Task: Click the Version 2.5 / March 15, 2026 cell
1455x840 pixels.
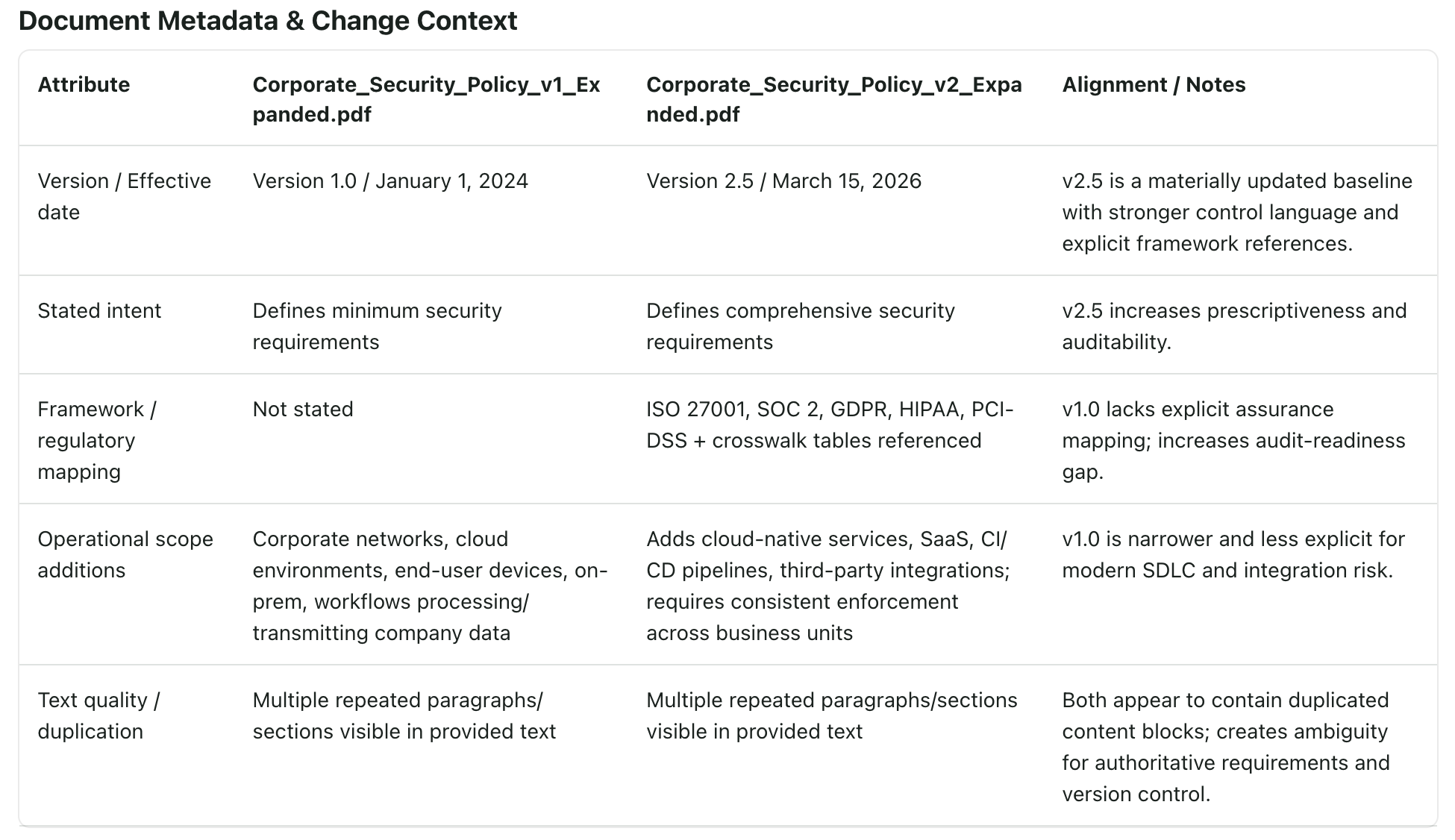Action: 783,181
